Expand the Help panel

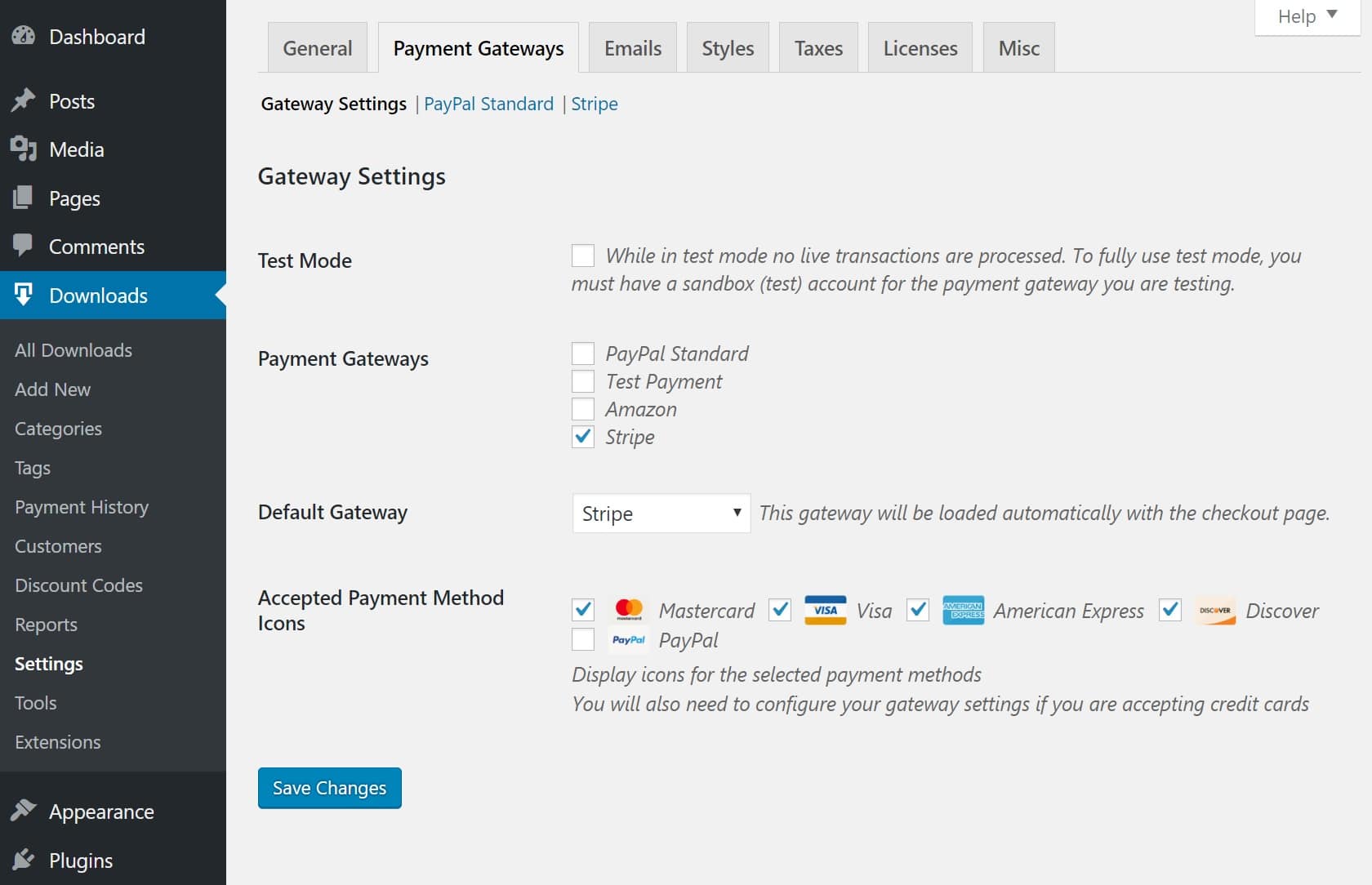[1303, 16]
